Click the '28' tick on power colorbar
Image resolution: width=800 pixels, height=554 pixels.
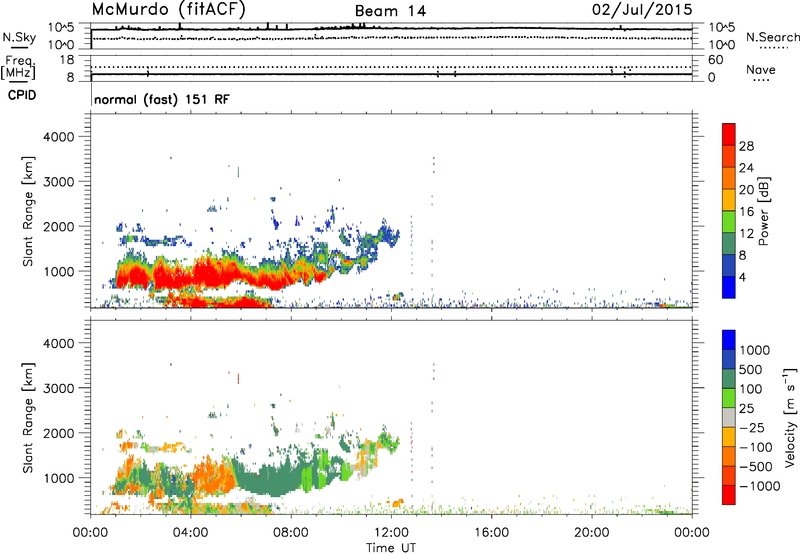[x=746, y=146]
